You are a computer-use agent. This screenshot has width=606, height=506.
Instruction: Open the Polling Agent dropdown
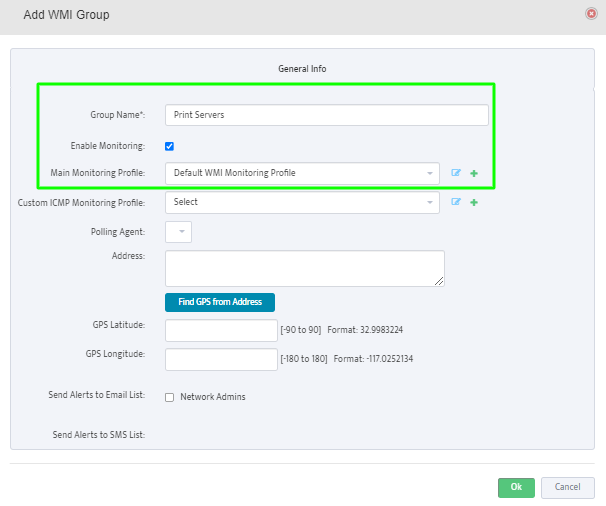[178, 232]
